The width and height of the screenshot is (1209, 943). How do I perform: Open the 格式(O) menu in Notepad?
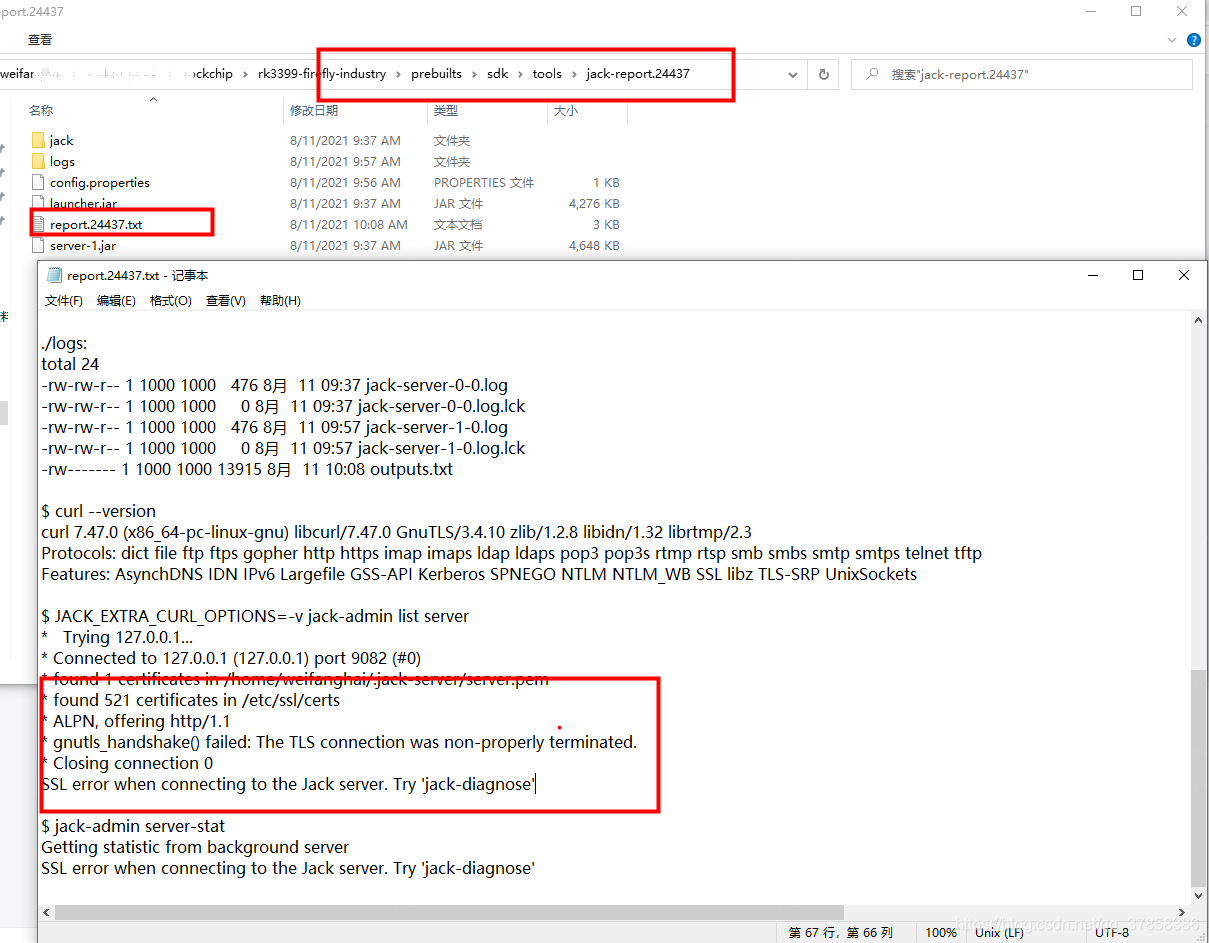[x=169, y=300]
